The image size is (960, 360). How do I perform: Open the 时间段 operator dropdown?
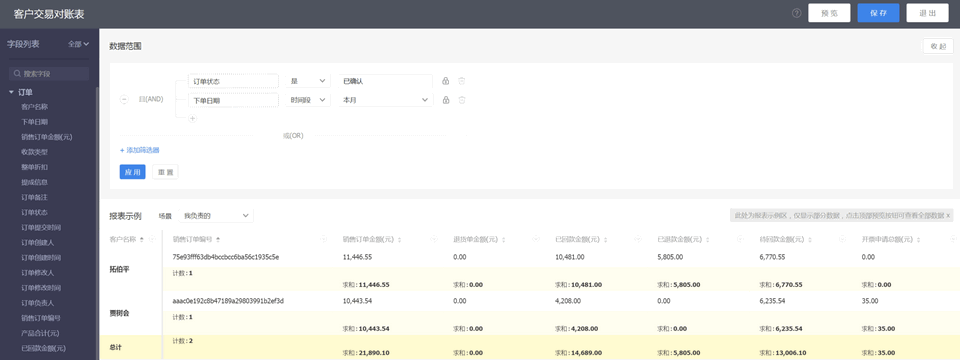[x=308, y=100]
